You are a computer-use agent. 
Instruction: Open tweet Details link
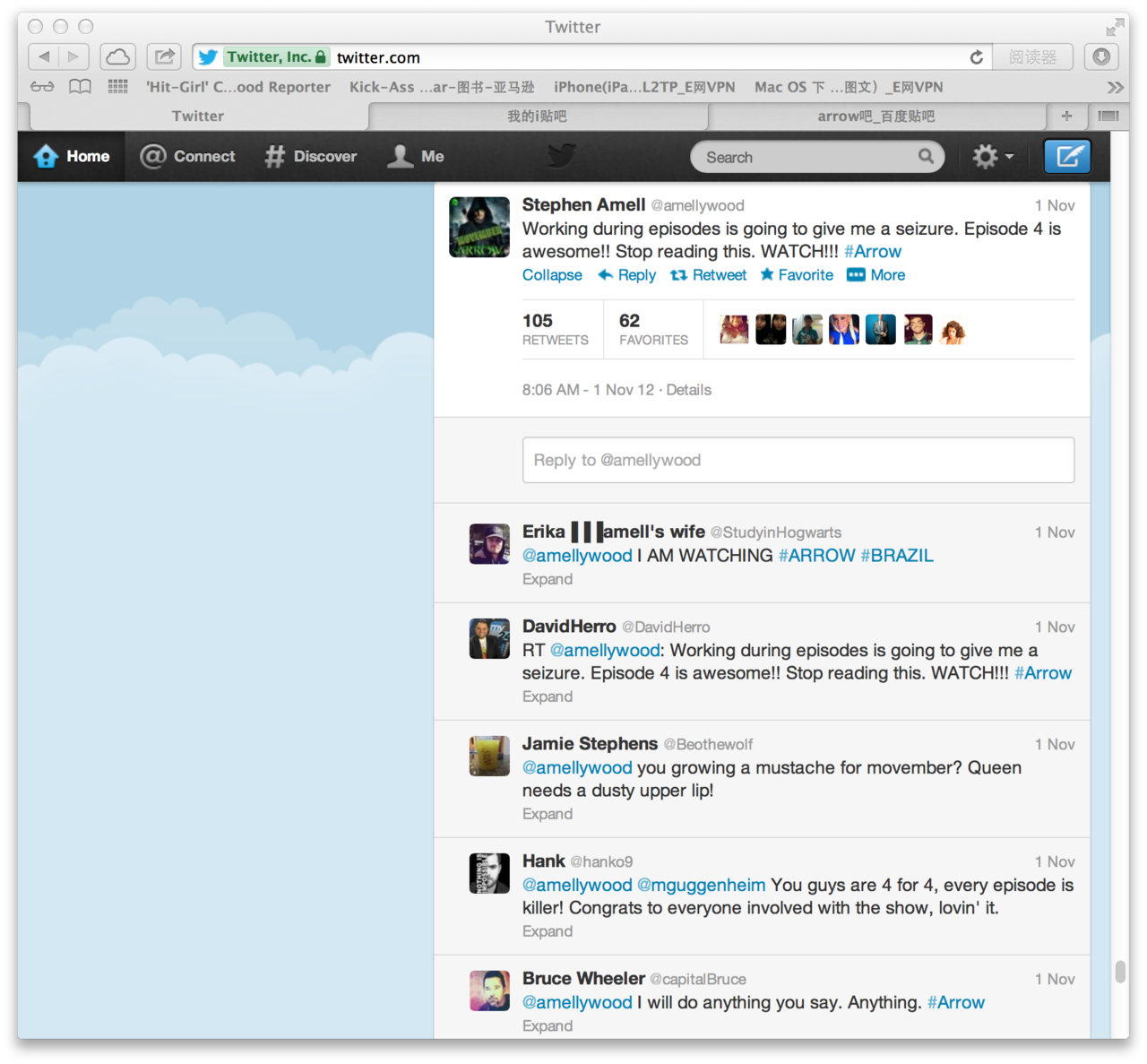[689, 390]
